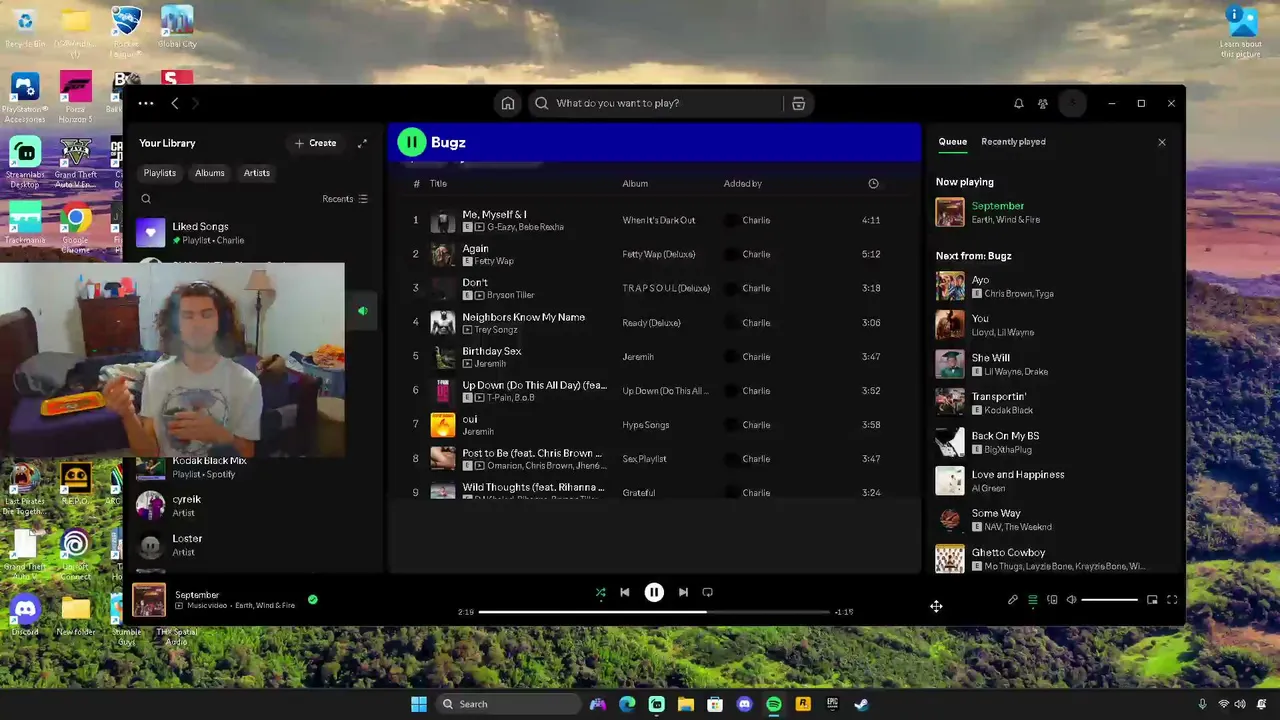Expand Your Library to full view

click(362, 143)
